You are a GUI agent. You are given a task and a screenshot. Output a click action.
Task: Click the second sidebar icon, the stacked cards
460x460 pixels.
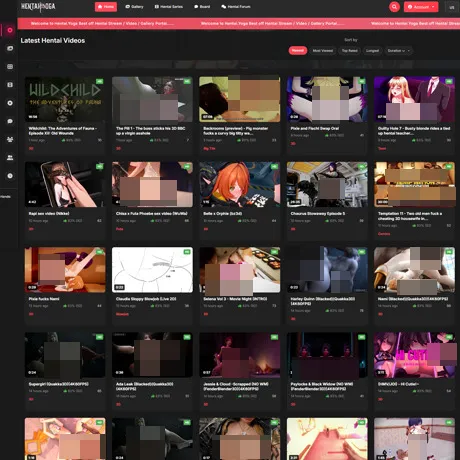10,49
